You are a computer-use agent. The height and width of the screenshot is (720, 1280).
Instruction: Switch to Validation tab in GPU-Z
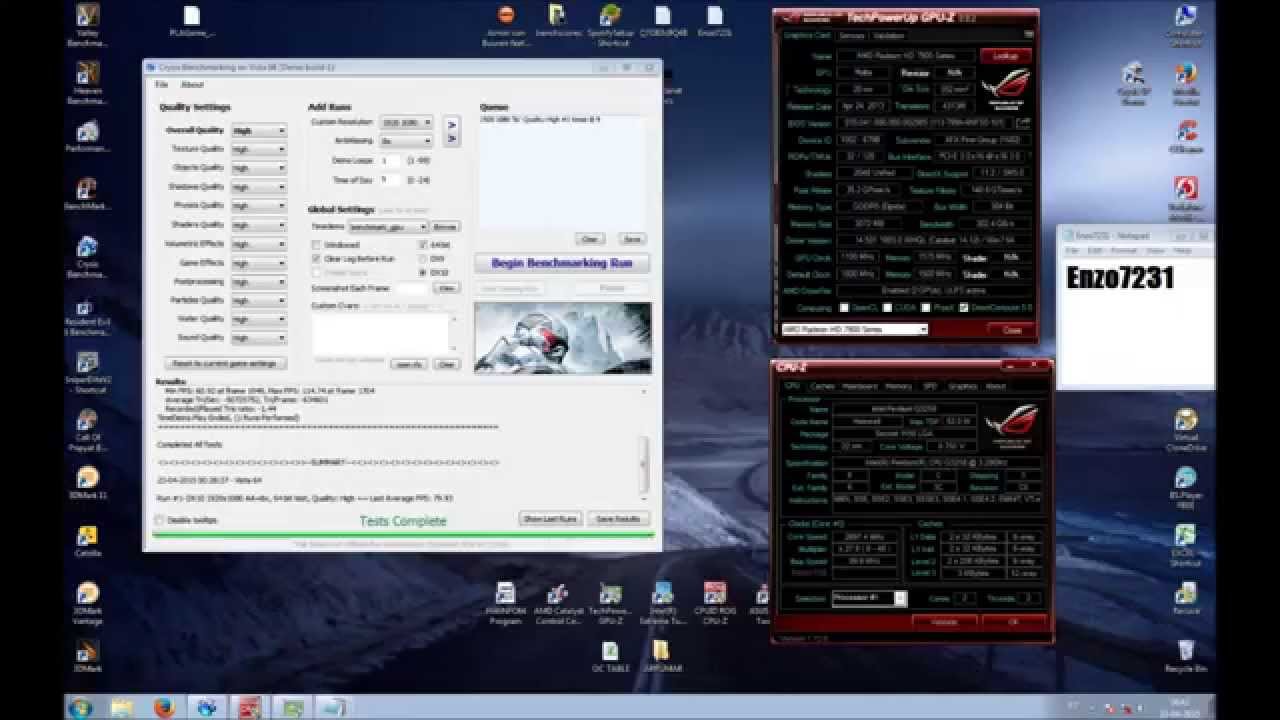tap(888, 35)
